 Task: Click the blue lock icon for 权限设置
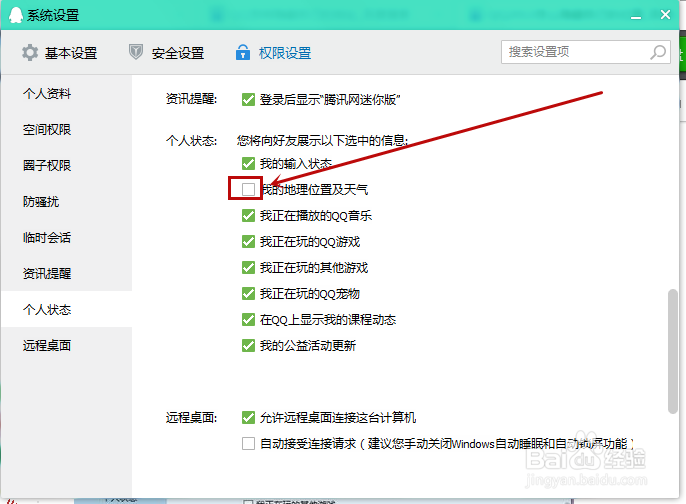pos(243,52)
